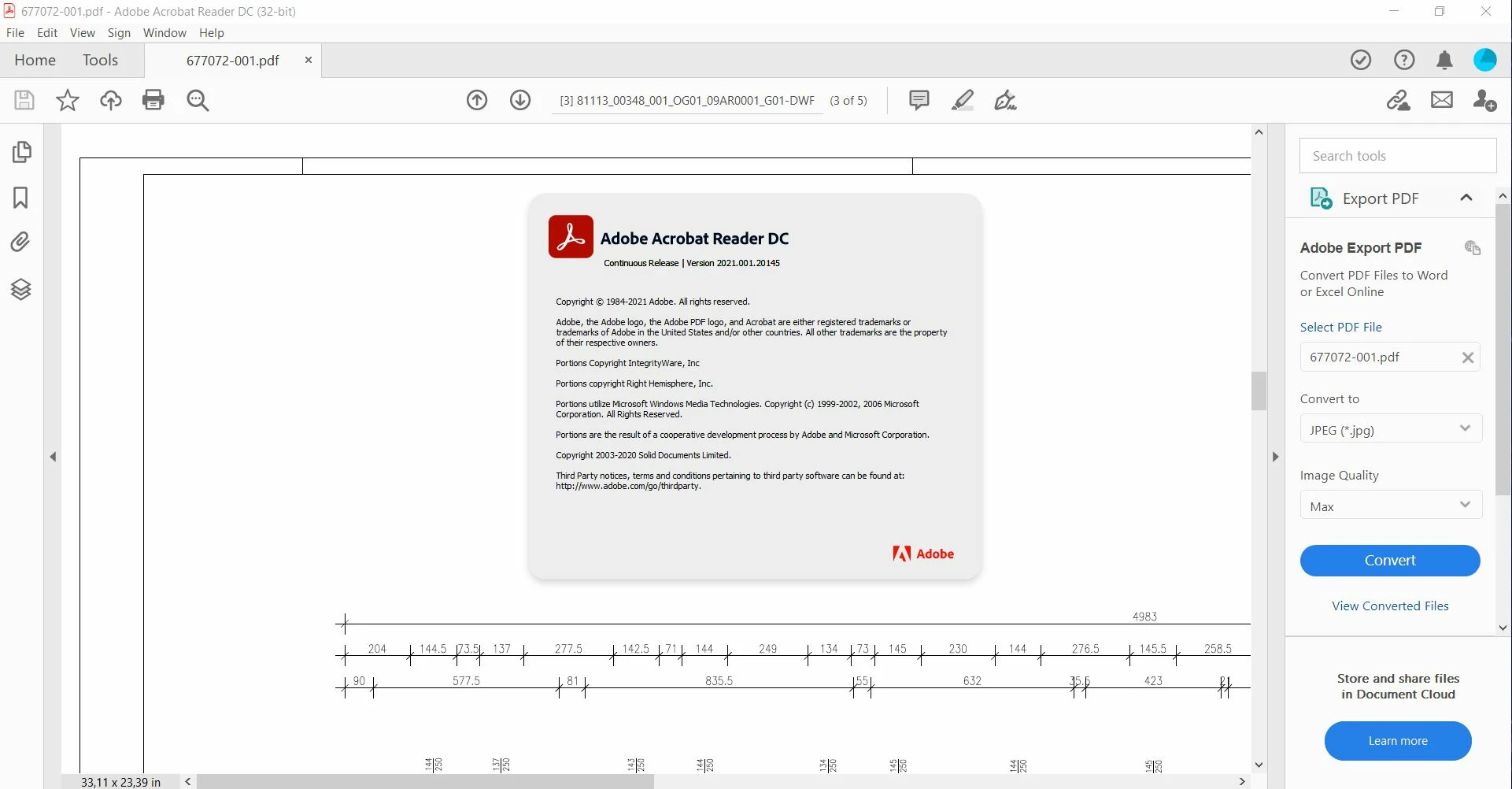Open notifications bell icon
This screenshot has height=789, width=1512.
point(1444,61)
